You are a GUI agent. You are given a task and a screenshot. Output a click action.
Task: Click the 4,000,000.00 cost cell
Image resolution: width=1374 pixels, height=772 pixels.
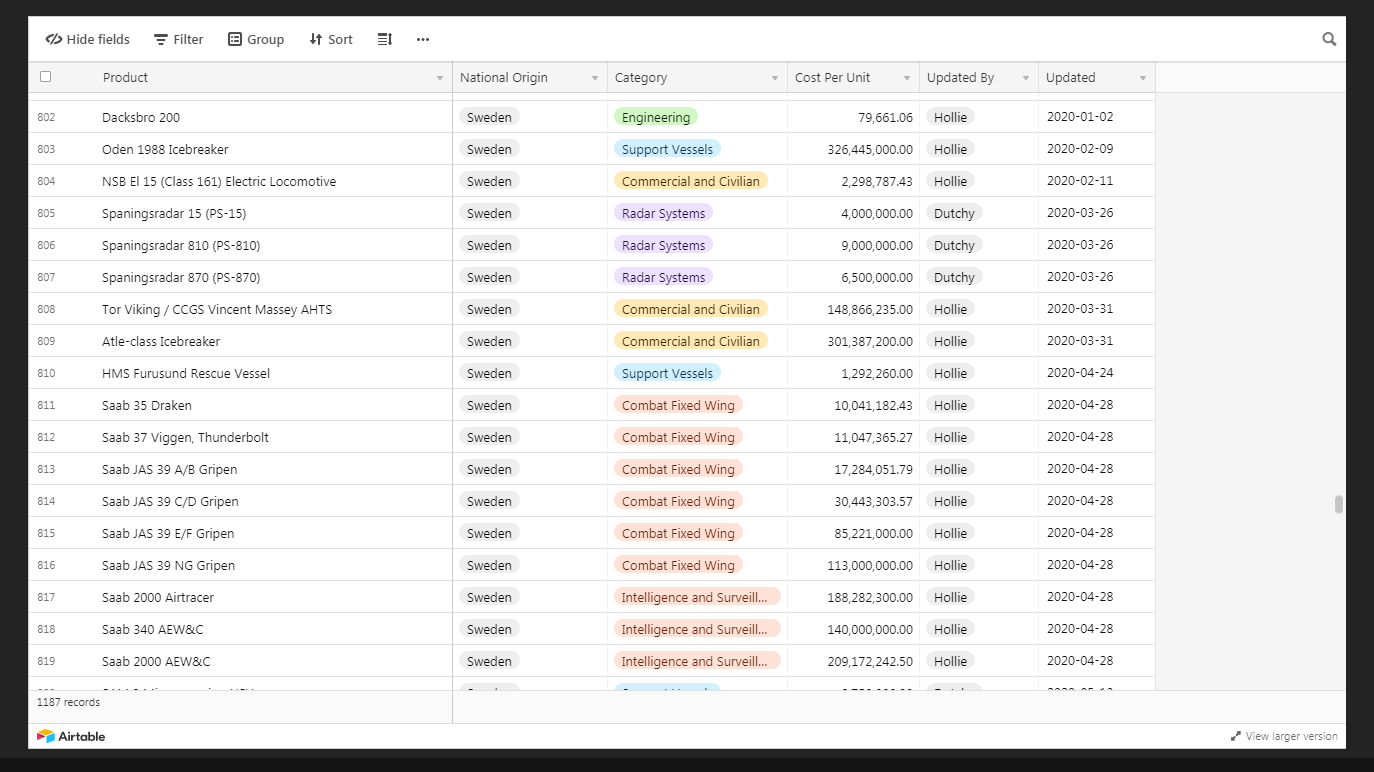[853, 213]
